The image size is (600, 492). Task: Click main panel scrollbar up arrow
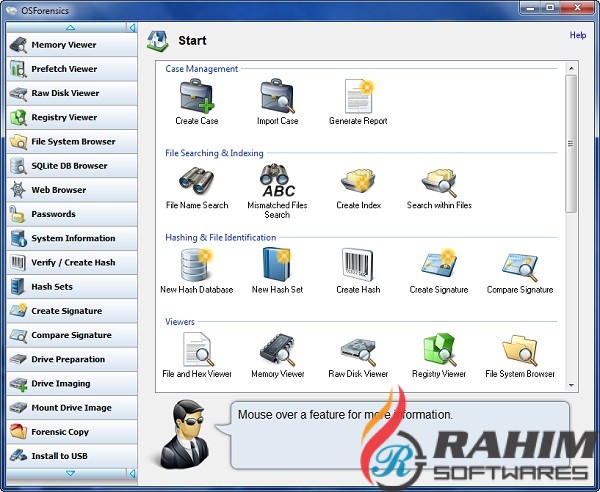pos(571,68)
